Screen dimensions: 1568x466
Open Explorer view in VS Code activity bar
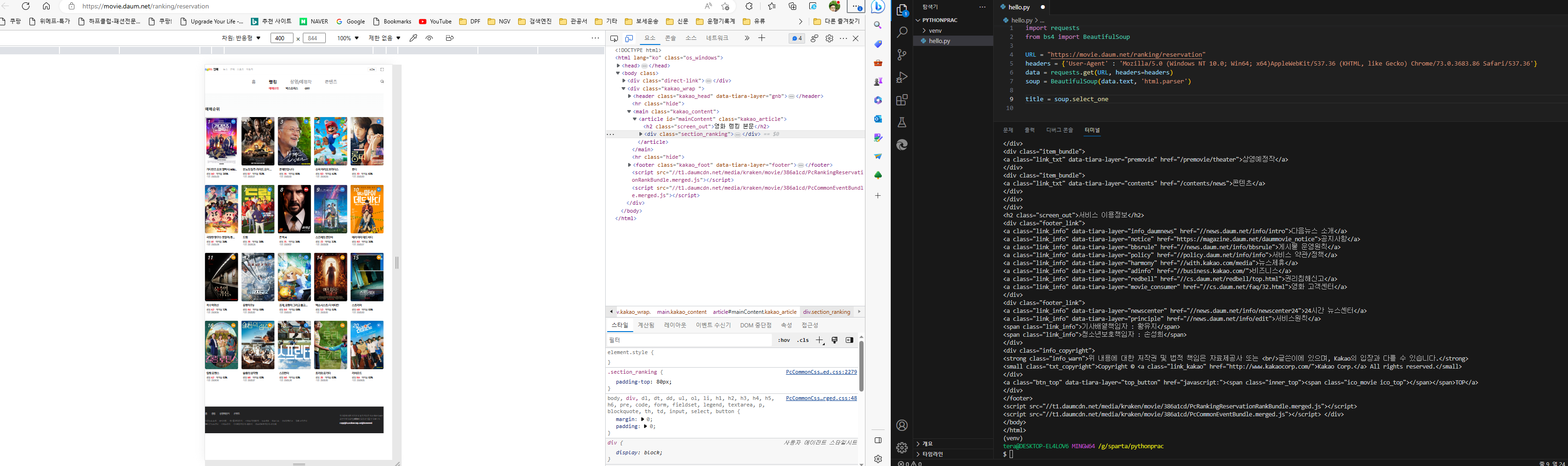(902, 10)
